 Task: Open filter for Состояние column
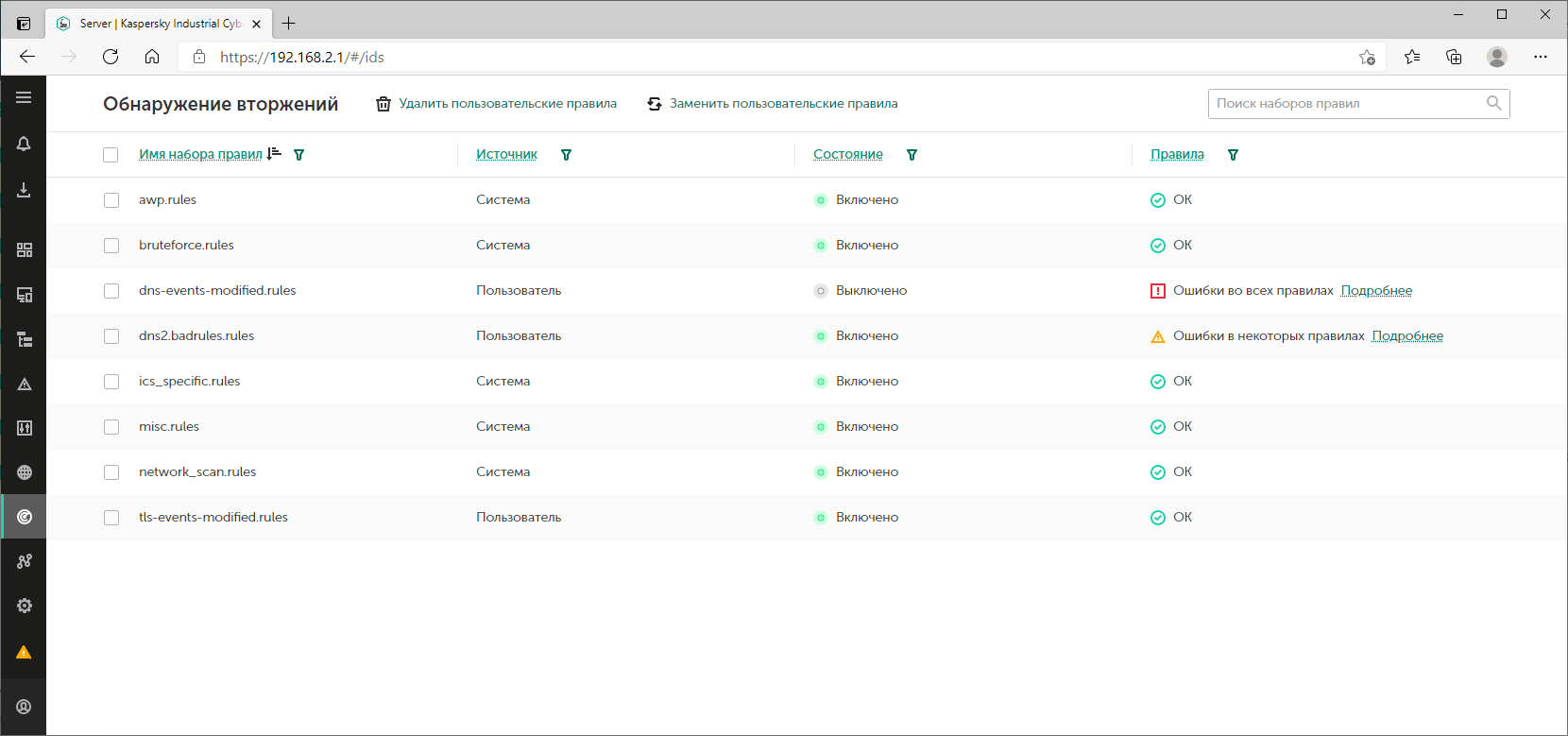coord(912,155)
